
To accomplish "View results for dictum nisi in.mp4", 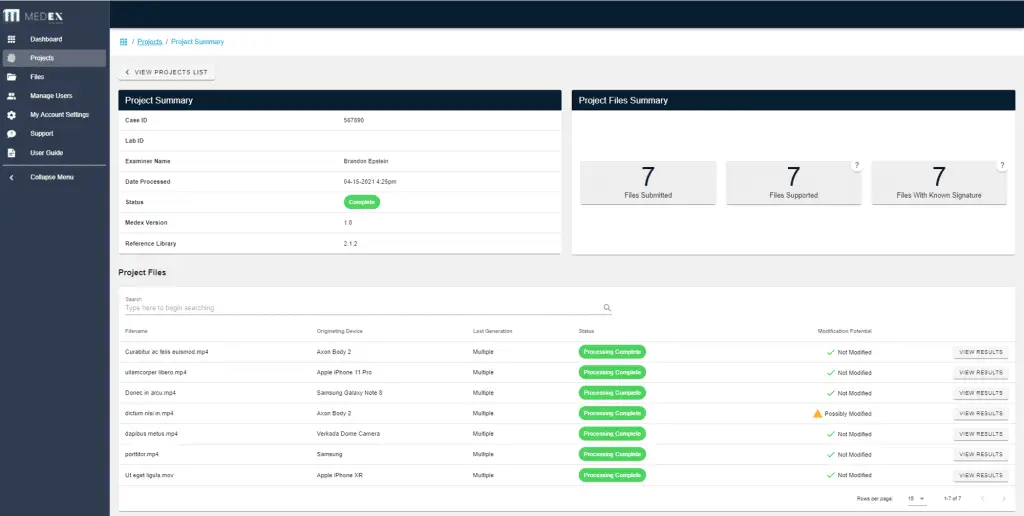I will 980,413.
